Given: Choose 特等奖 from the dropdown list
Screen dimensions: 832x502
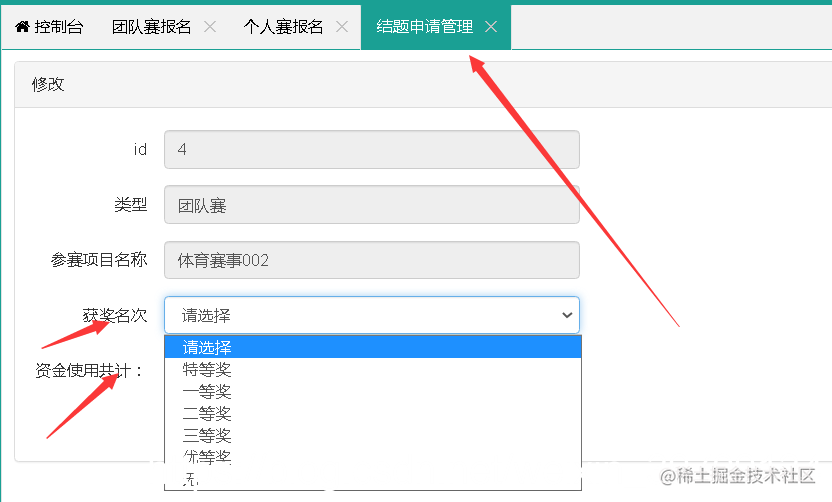Looking at the screenshot, I should coord(373,369).
